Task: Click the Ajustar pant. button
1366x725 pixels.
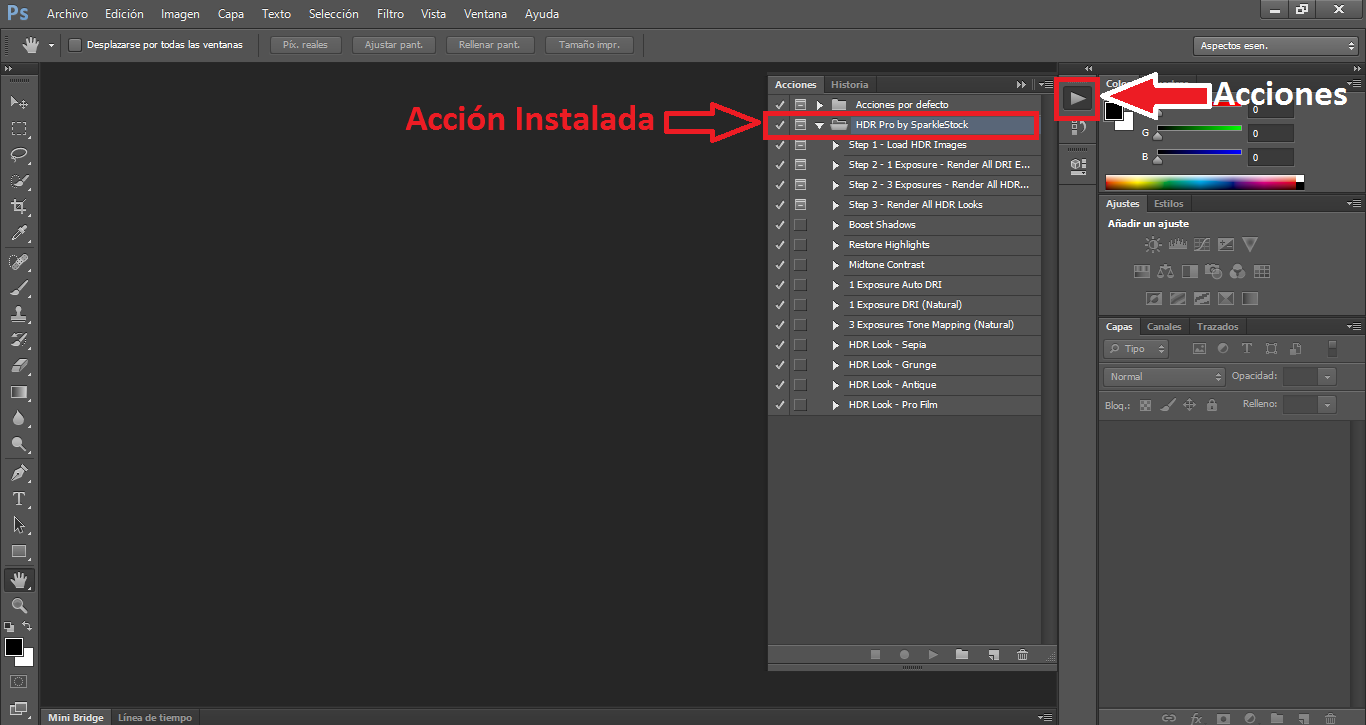Action: [394, 45]
